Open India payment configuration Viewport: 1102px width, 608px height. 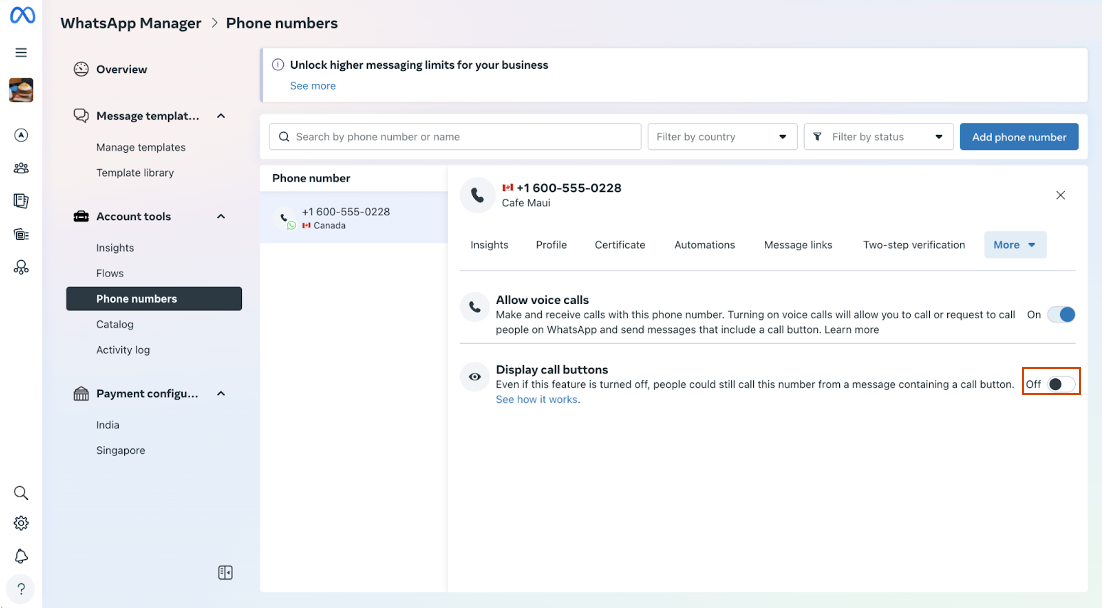point(108,425)
